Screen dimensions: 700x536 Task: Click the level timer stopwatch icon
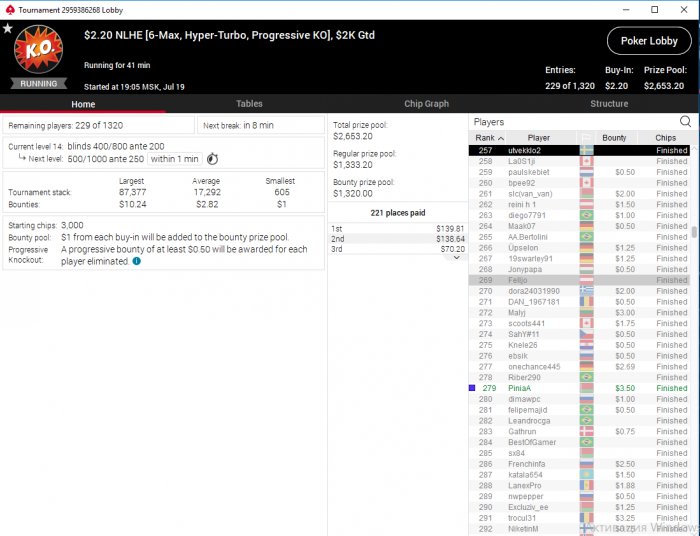click(212, 159)
